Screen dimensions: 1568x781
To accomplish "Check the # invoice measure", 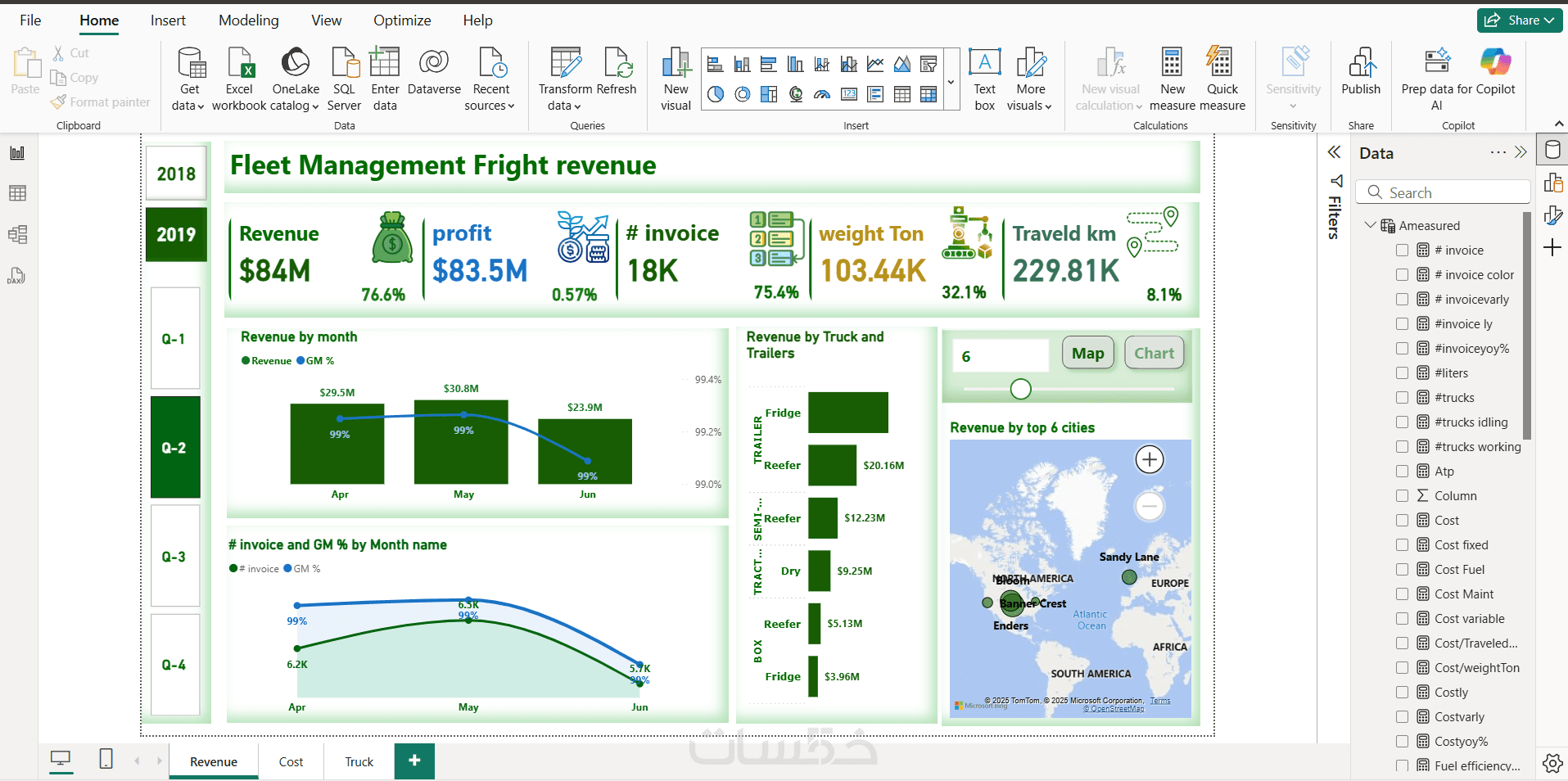I will (x=1403, y=251).
